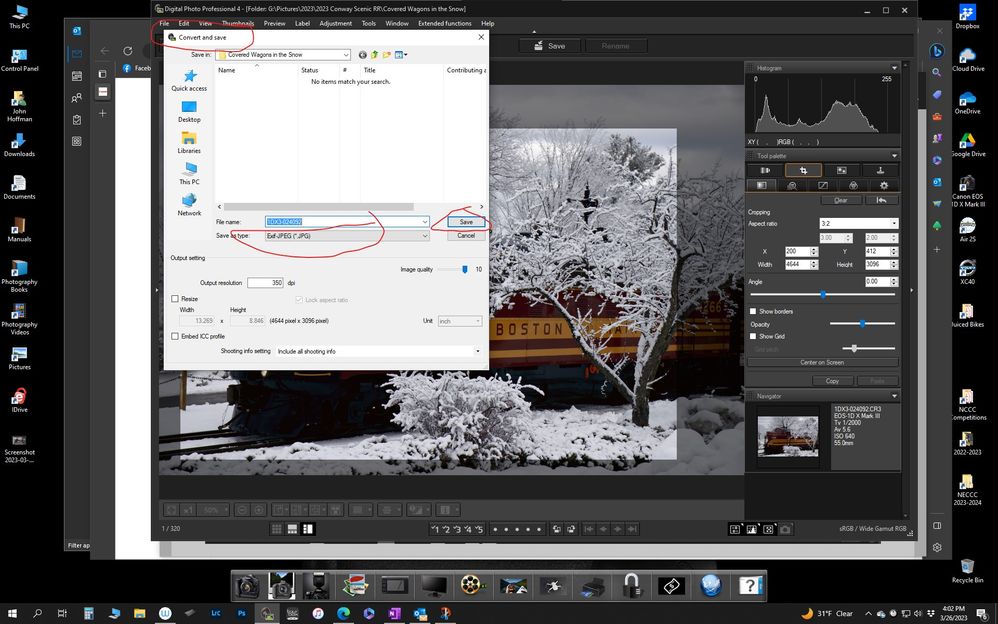Check Embed ICC profile option
This screenshot has height=624, width=998.
(175, 336)
